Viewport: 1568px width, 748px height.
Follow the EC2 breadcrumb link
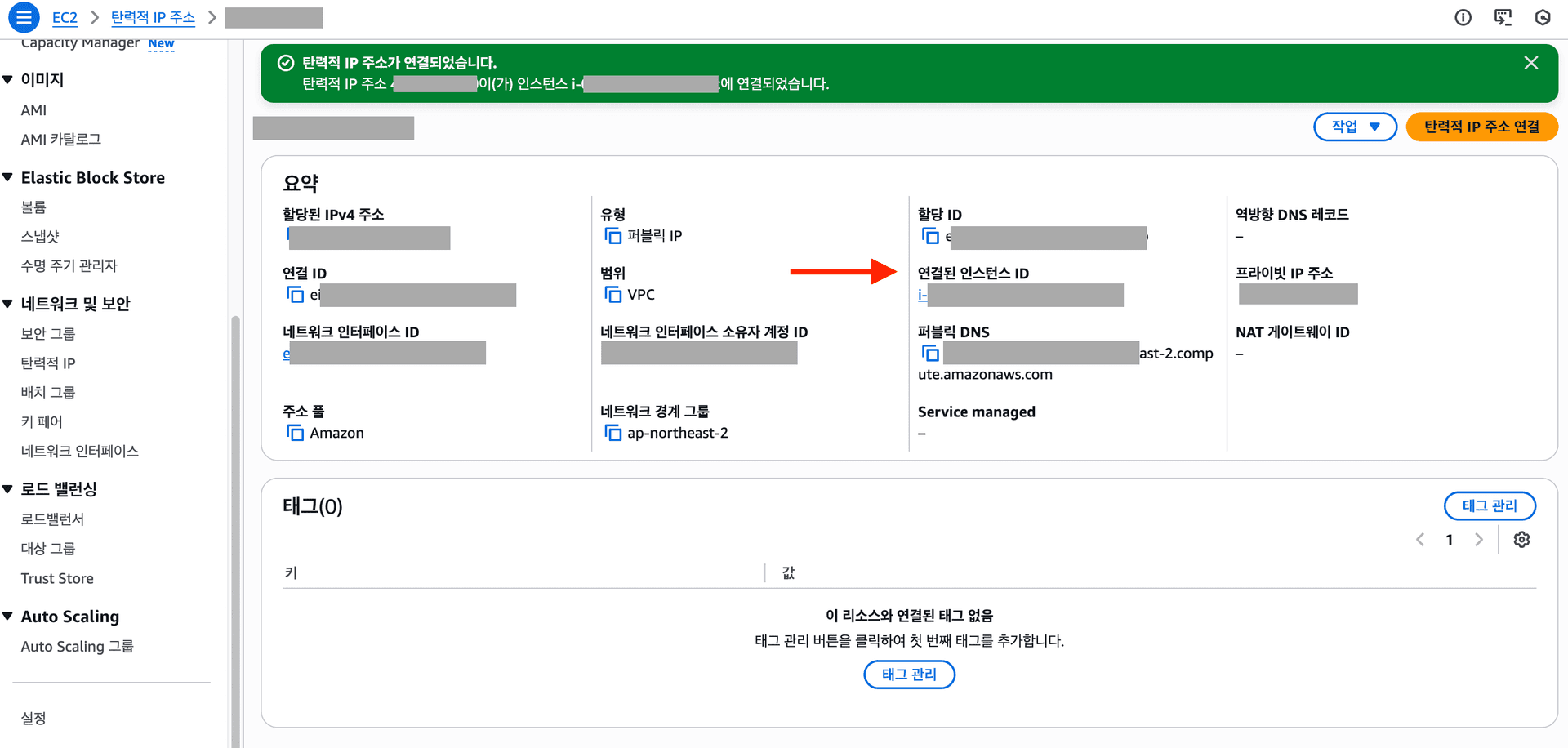point(65,17)
